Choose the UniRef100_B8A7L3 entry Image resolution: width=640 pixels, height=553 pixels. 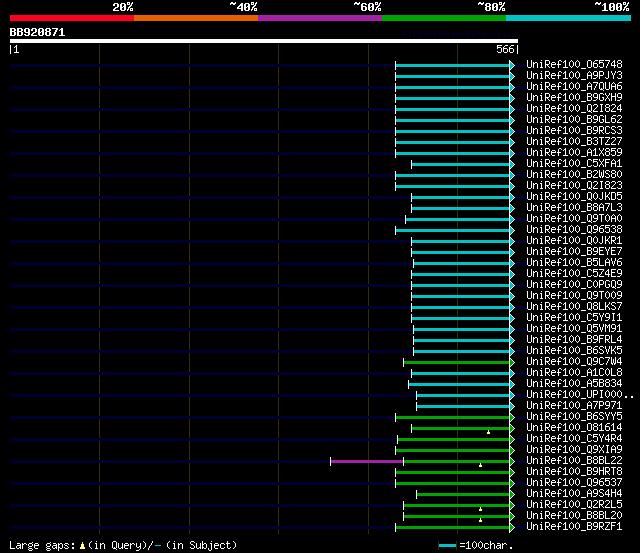(574, 208)
